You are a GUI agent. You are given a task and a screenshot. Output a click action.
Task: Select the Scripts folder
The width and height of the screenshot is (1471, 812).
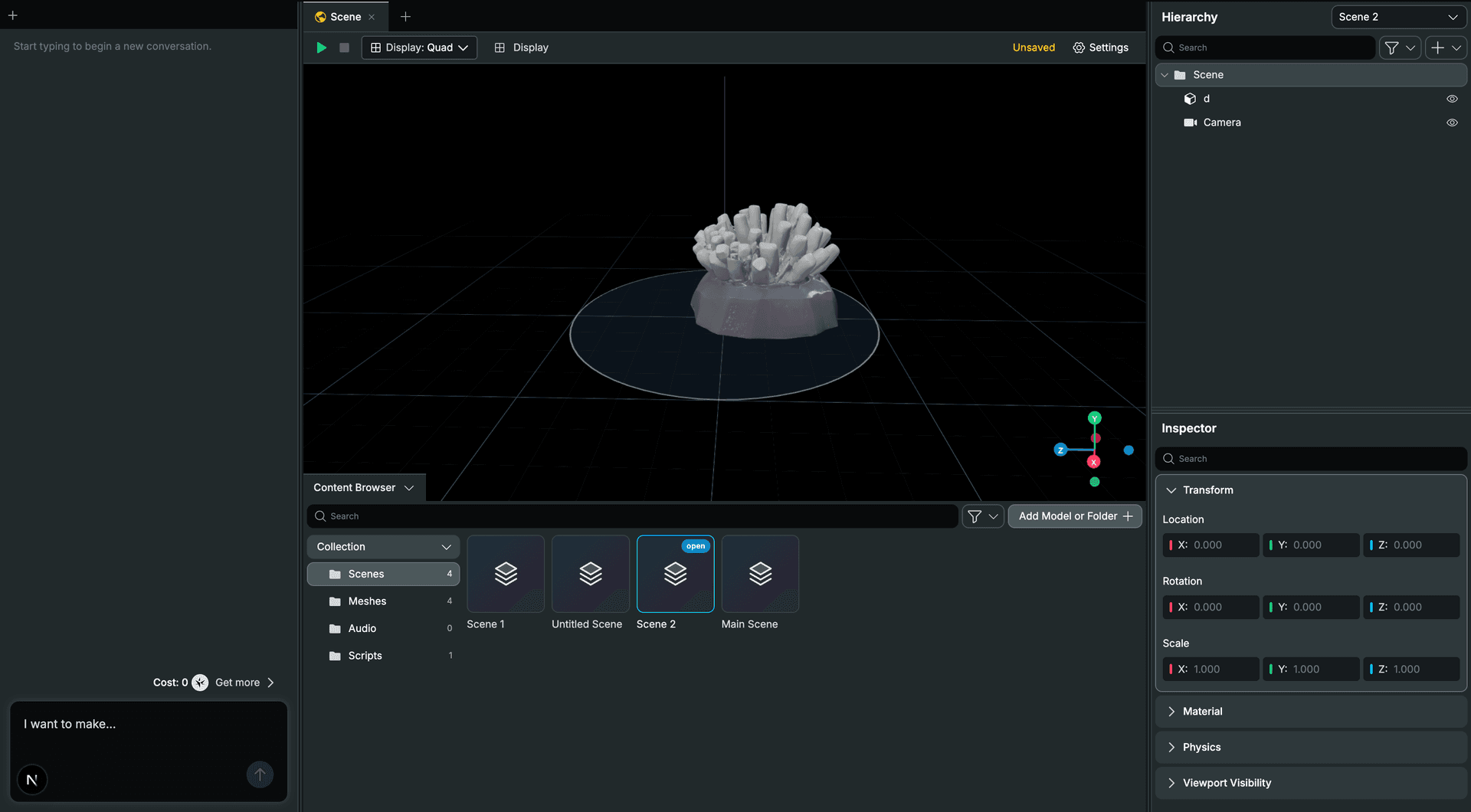pyautogui.click(x=383, y=656)
